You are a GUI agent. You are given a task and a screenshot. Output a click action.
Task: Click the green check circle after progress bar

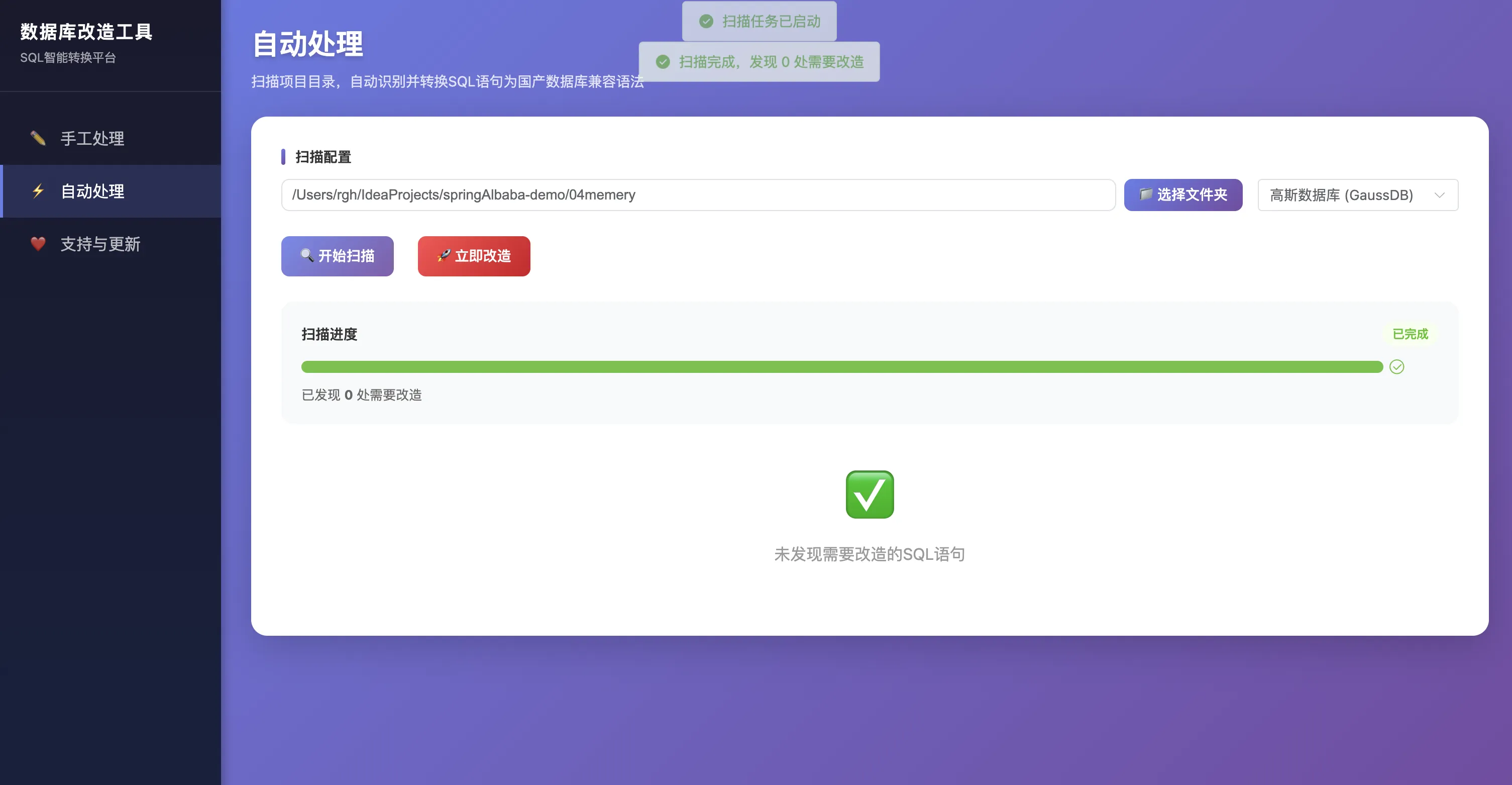pos(1397,367)
